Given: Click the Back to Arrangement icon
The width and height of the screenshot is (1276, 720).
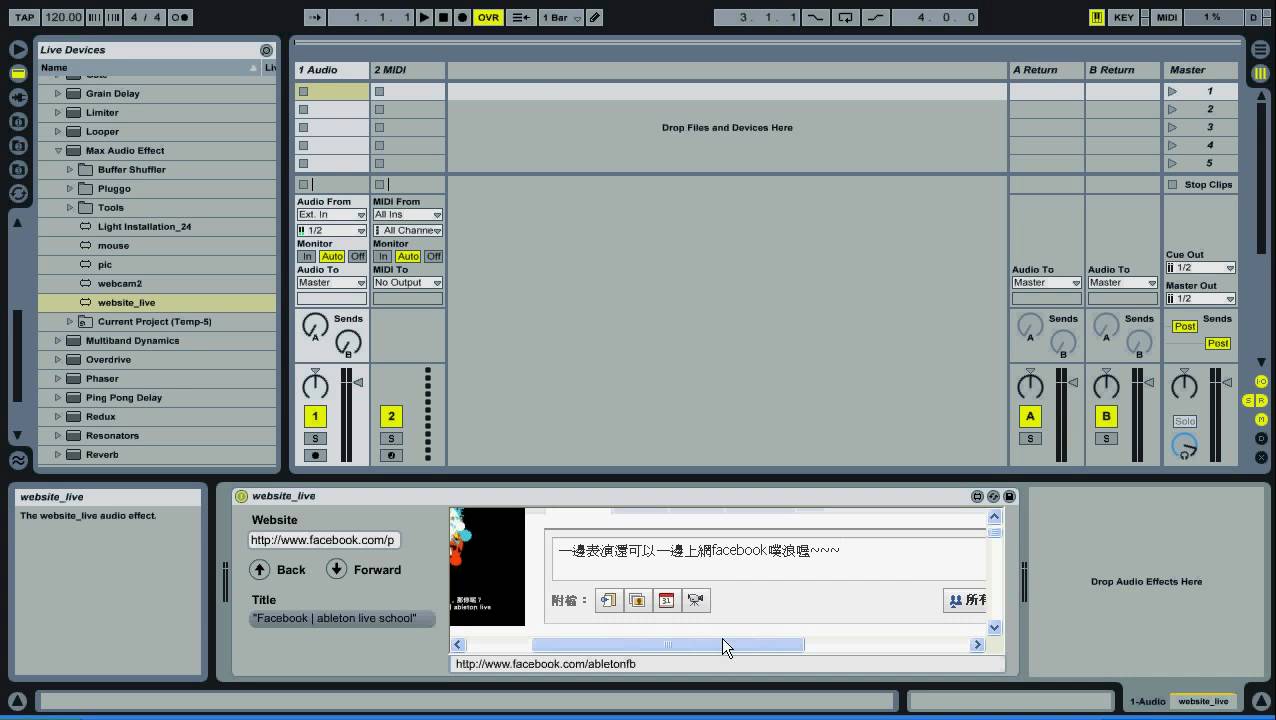Looking at the screenshot, I should (x=520, y=17).
